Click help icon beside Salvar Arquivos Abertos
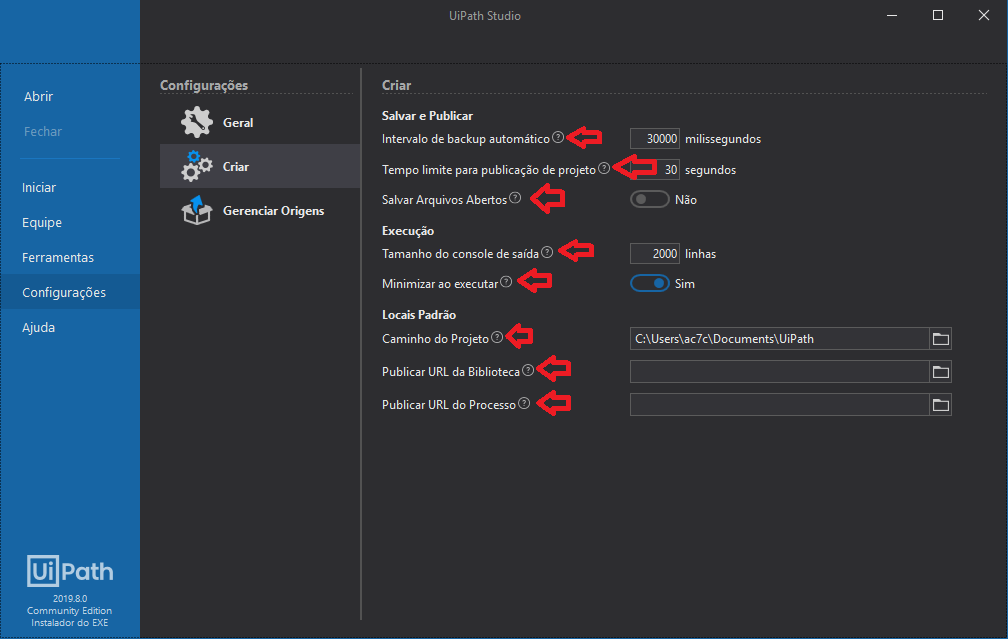This screenshot has width=1008, height=639. click(515, 198)
